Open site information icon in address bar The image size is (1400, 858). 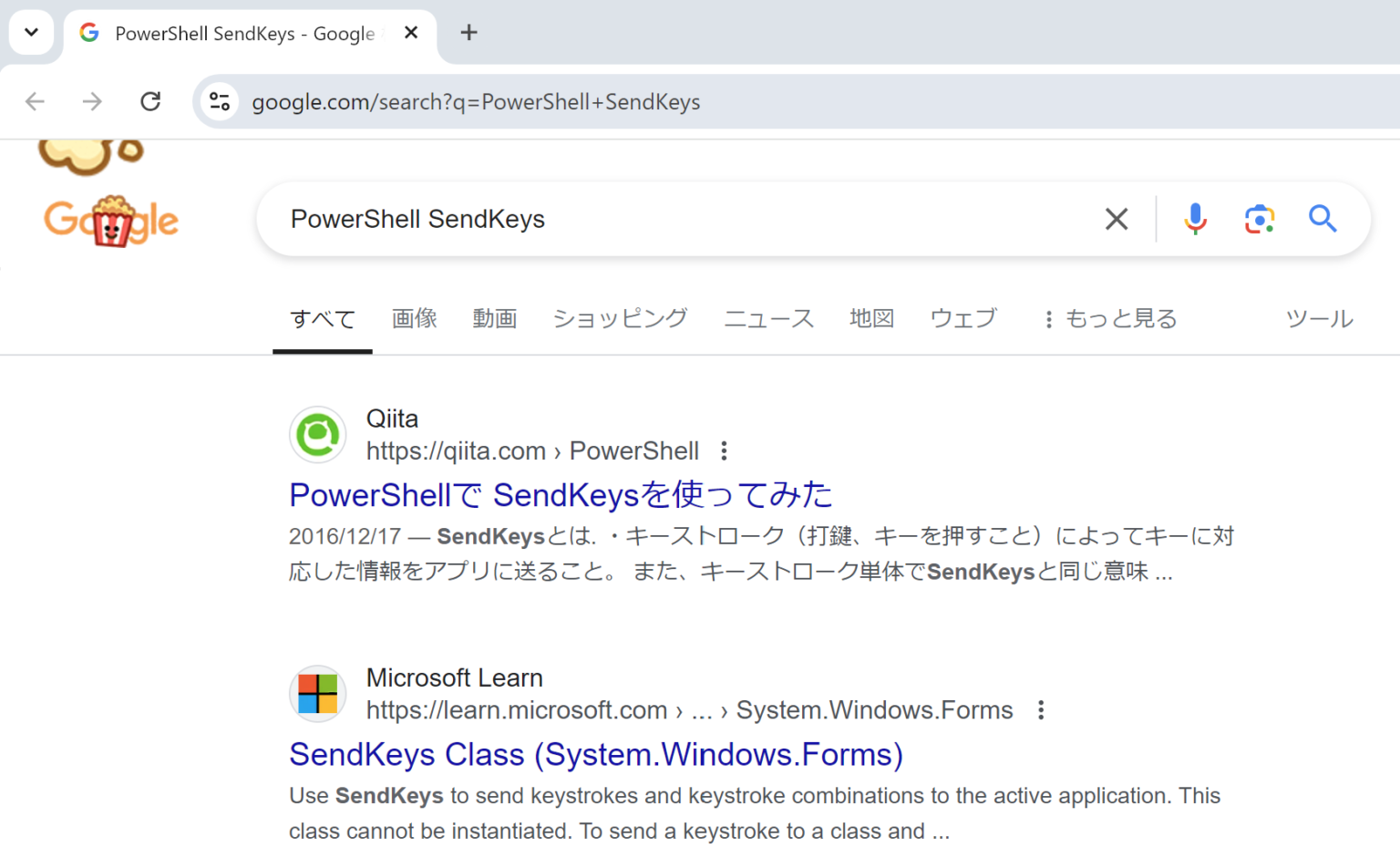click(x=220, y=101)
